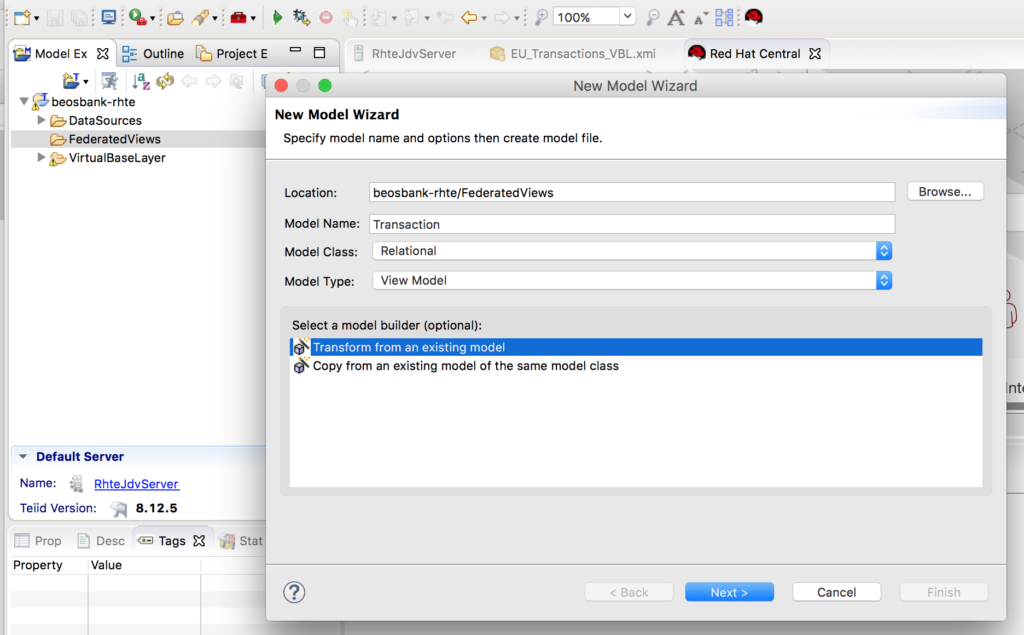
Task: Open the Model Class dropdown
Action: click(x=884, y=251)
